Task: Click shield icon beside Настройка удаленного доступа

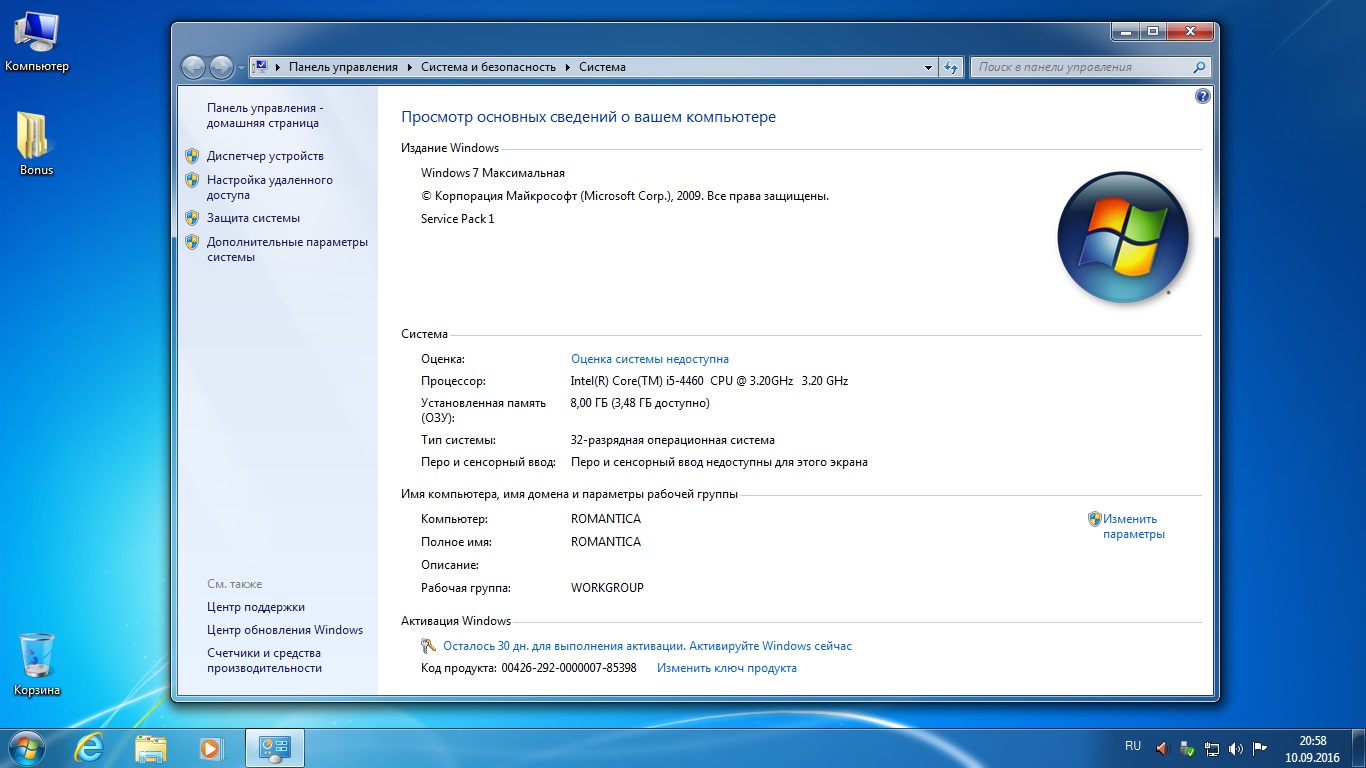Action: (192, 180)
